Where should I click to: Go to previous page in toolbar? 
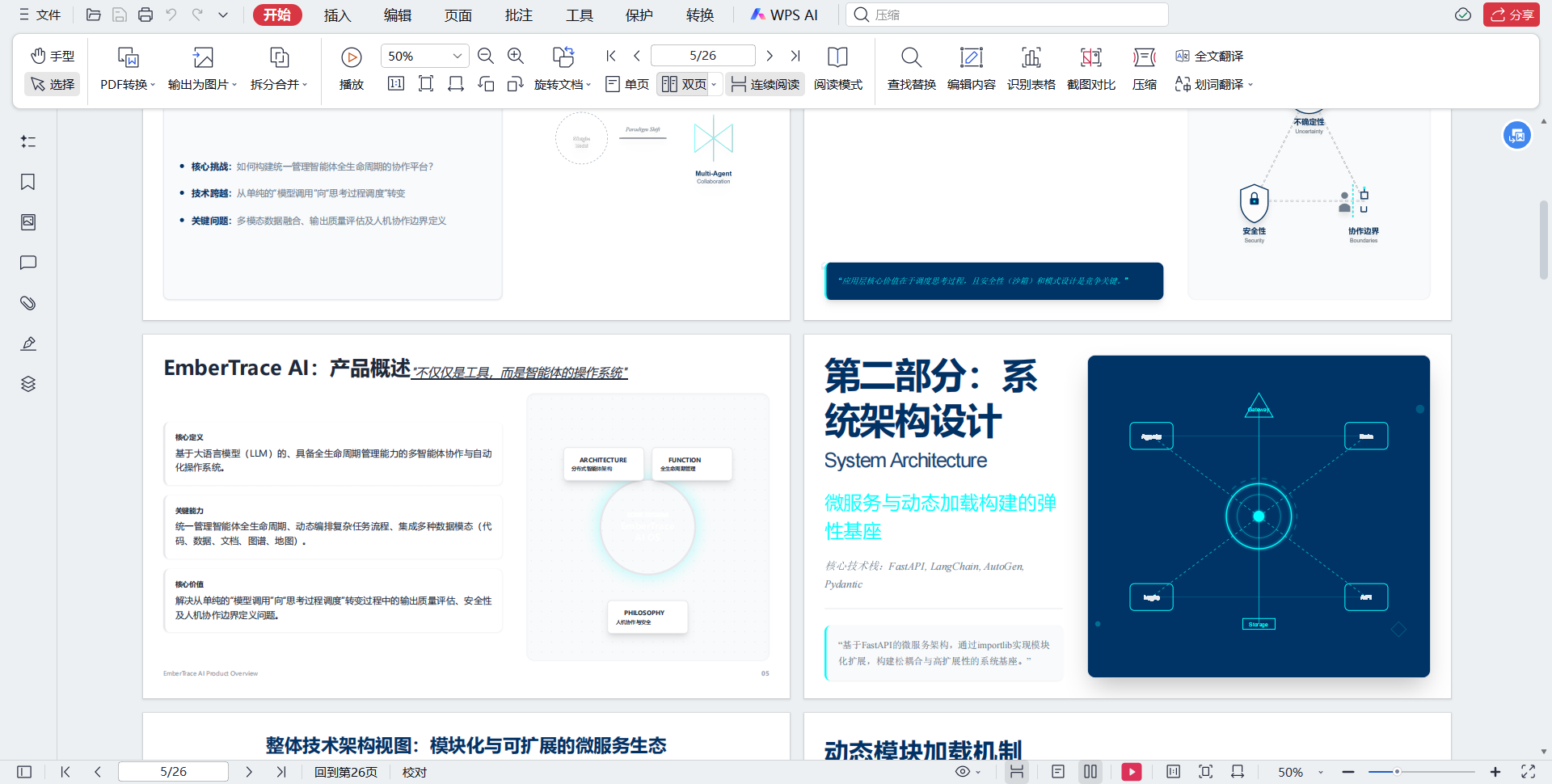pos(637,56)
